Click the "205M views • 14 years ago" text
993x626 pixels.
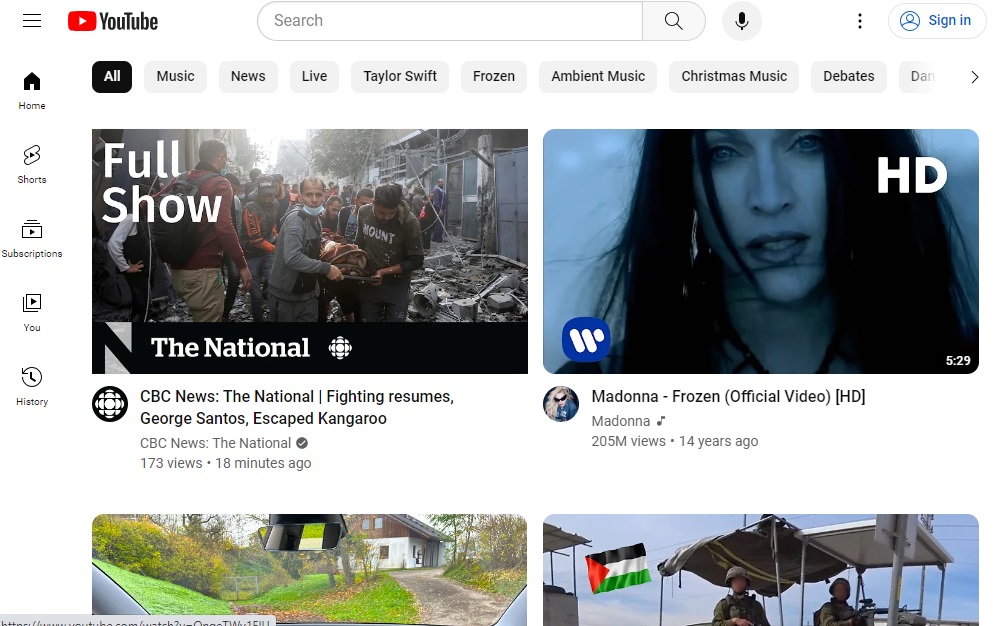[x=674, y=442]
